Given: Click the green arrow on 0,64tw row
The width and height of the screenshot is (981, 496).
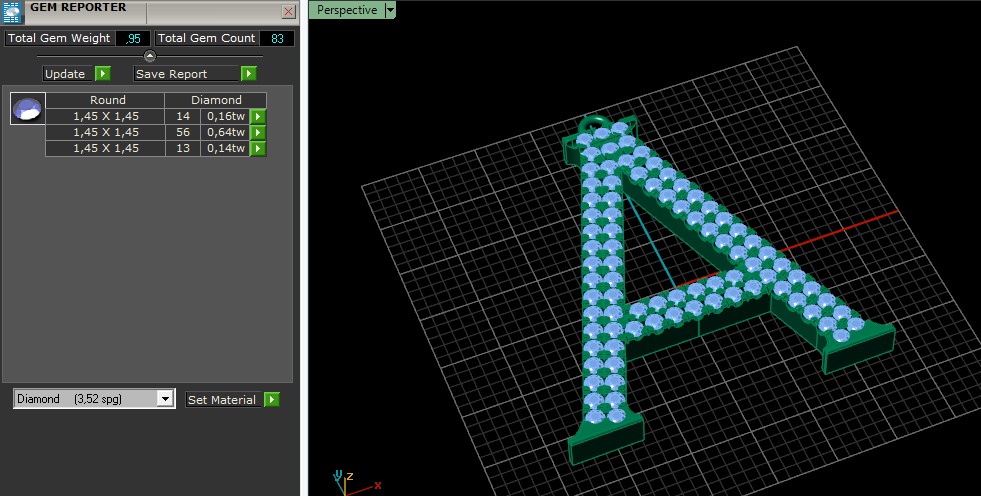Looking at the screenshot, I should [x=258, y=133].
